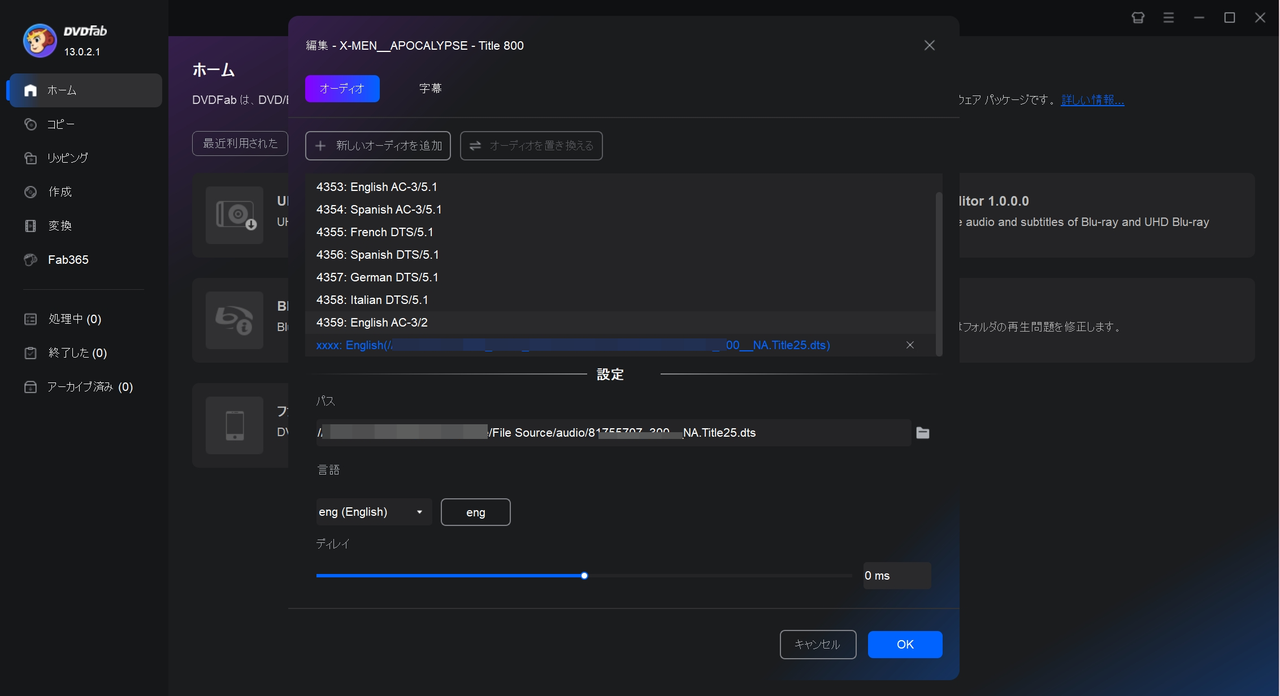Viewport: 1280px width, 696px height.
Task: Browse for audio file with folder icon
Action: tap(923, 433)
